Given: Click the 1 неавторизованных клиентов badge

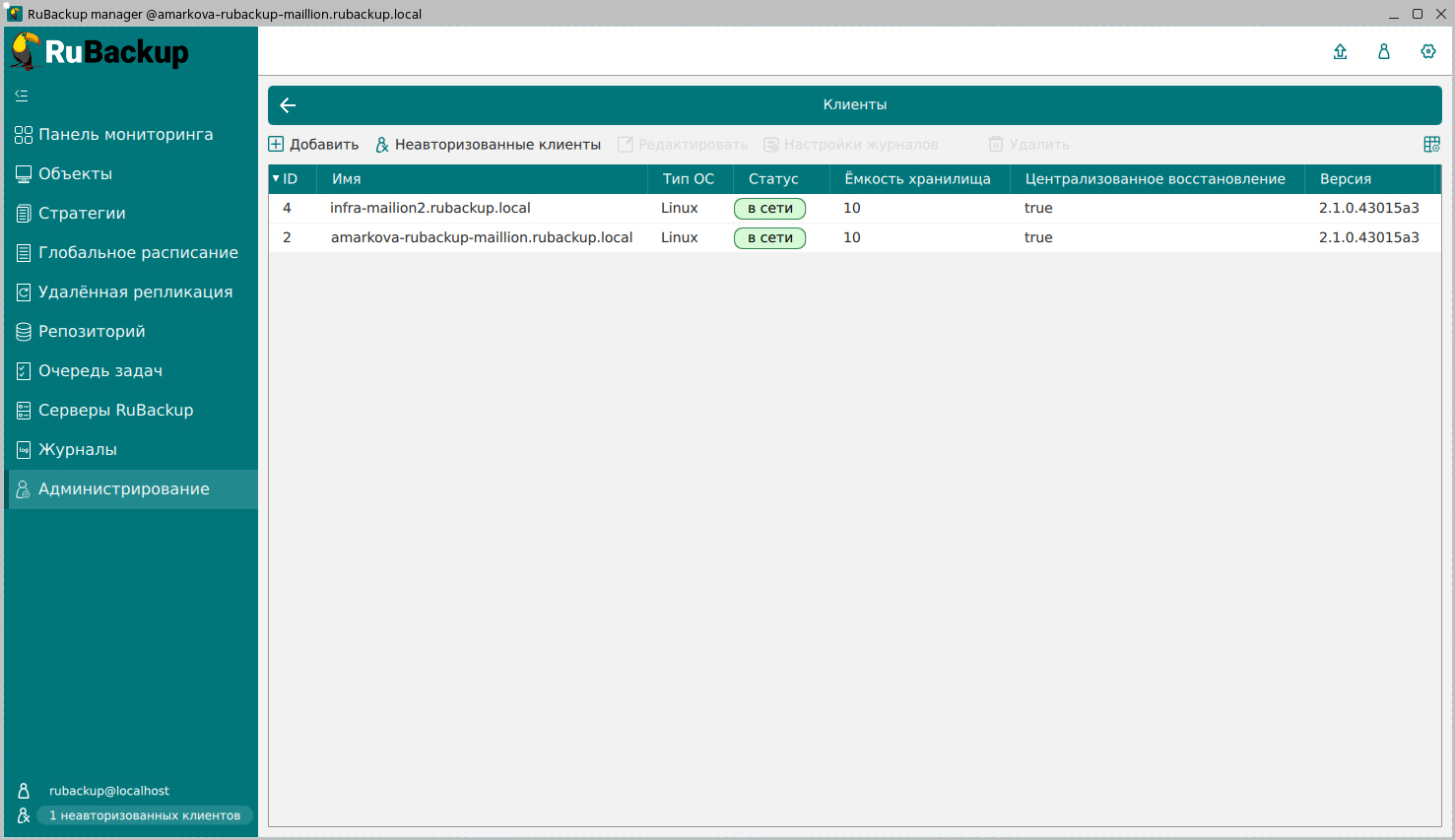Looking at the screenshot, I should (145, 815).
